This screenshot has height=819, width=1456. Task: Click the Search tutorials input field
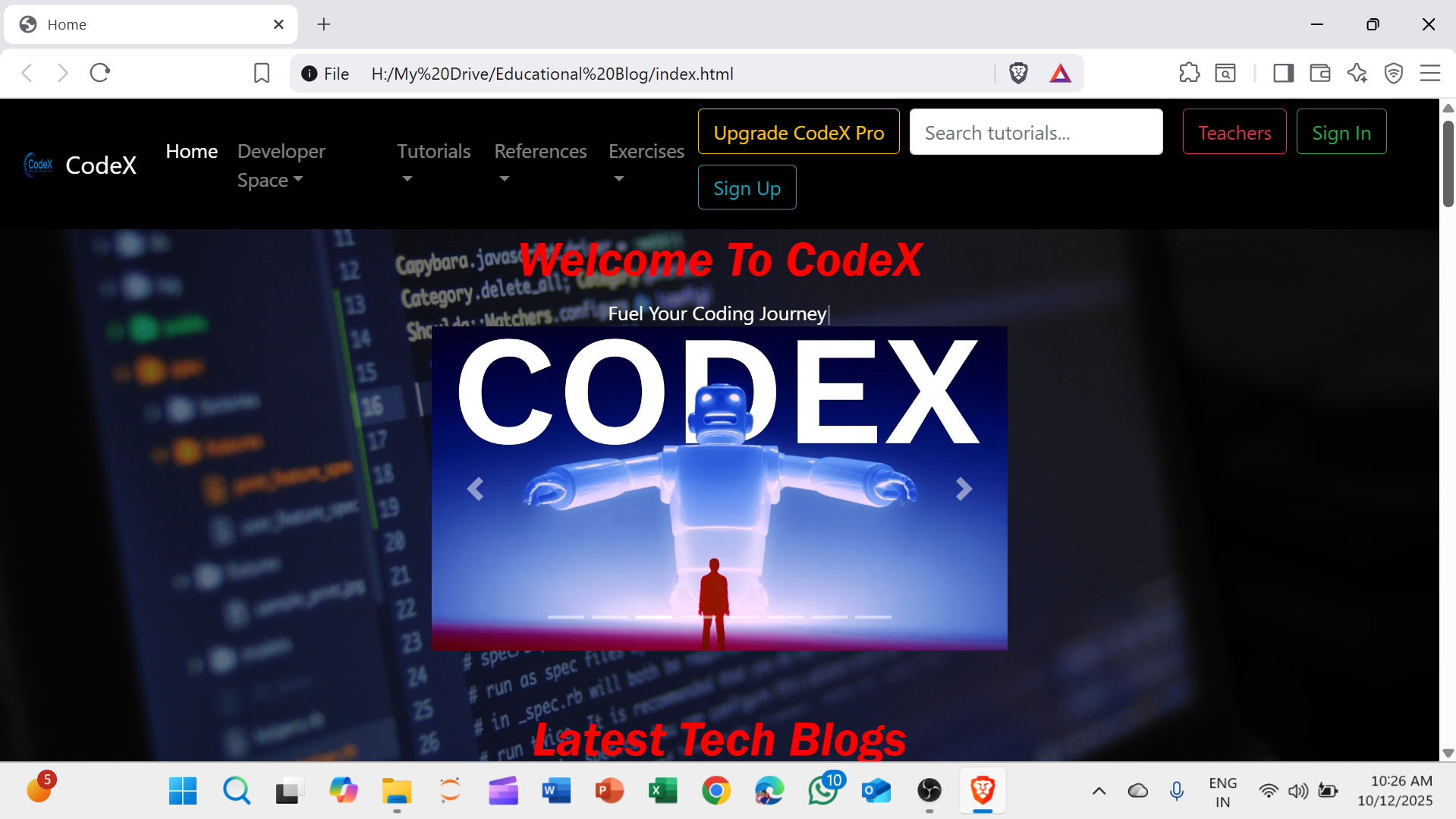1036,131
